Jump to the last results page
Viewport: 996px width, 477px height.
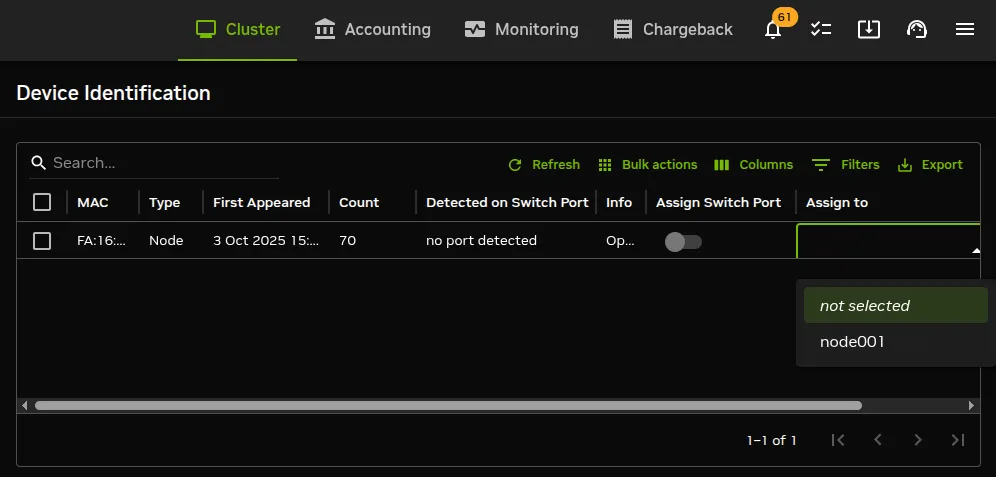click(x=958, y=440)
